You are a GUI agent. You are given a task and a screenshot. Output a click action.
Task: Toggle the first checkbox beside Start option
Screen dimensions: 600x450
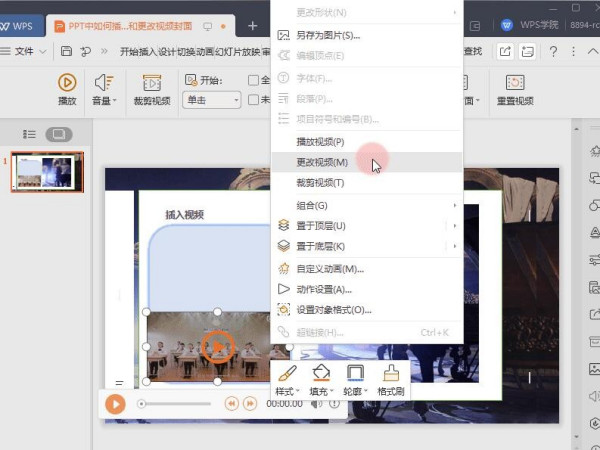click(x=253, y=80)
